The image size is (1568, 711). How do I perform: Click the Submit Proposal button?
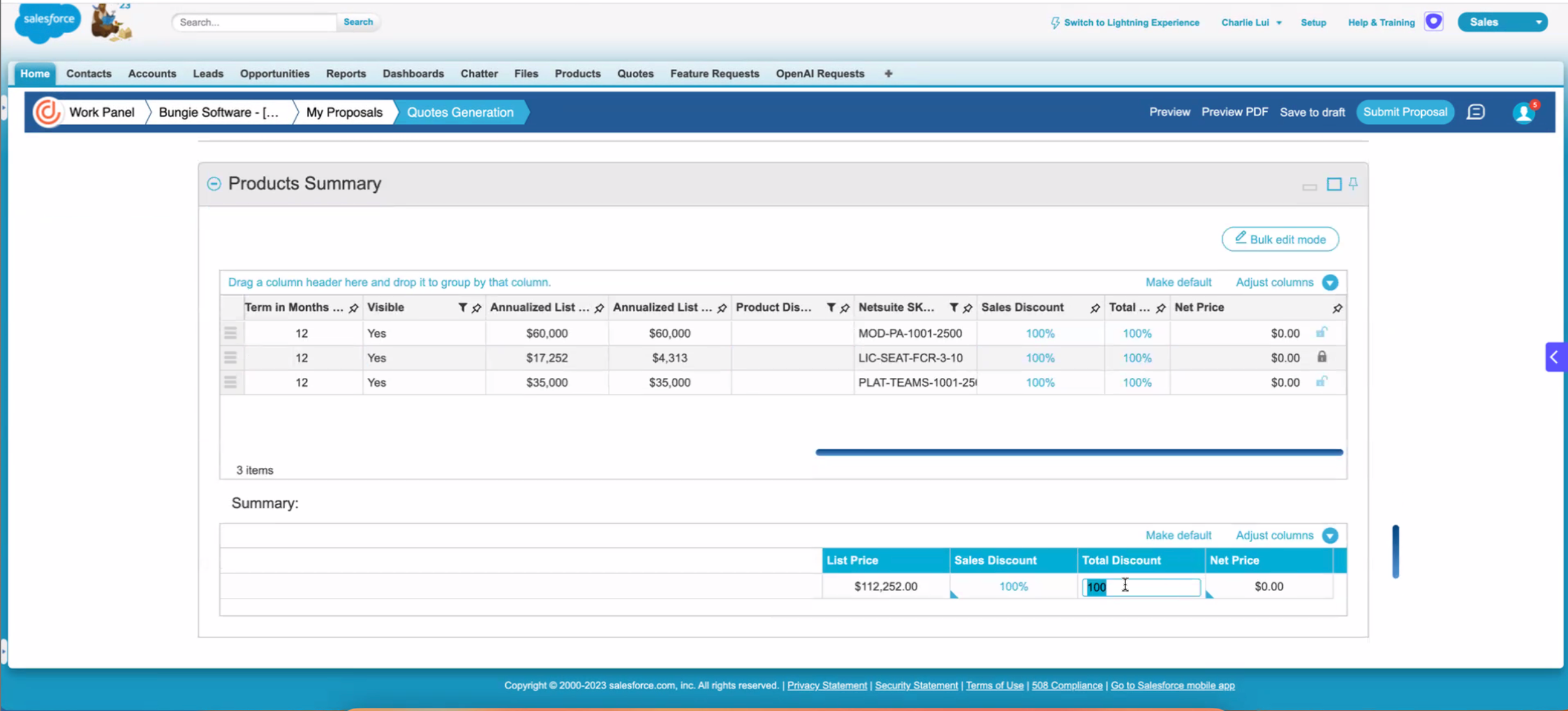click(1405, 112)
